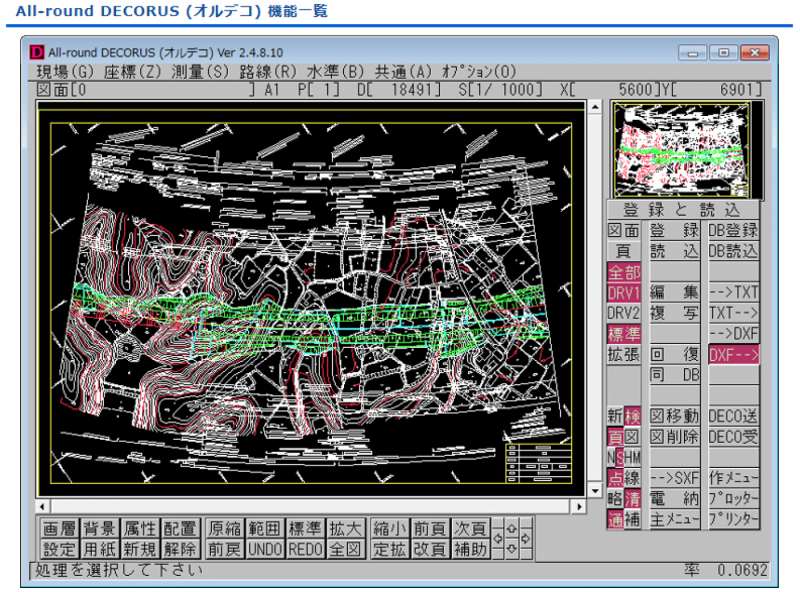Viewport: 800px width, 592px height.
Task: Open the 画層 layer settings button
Action: [x=59, y=528]
